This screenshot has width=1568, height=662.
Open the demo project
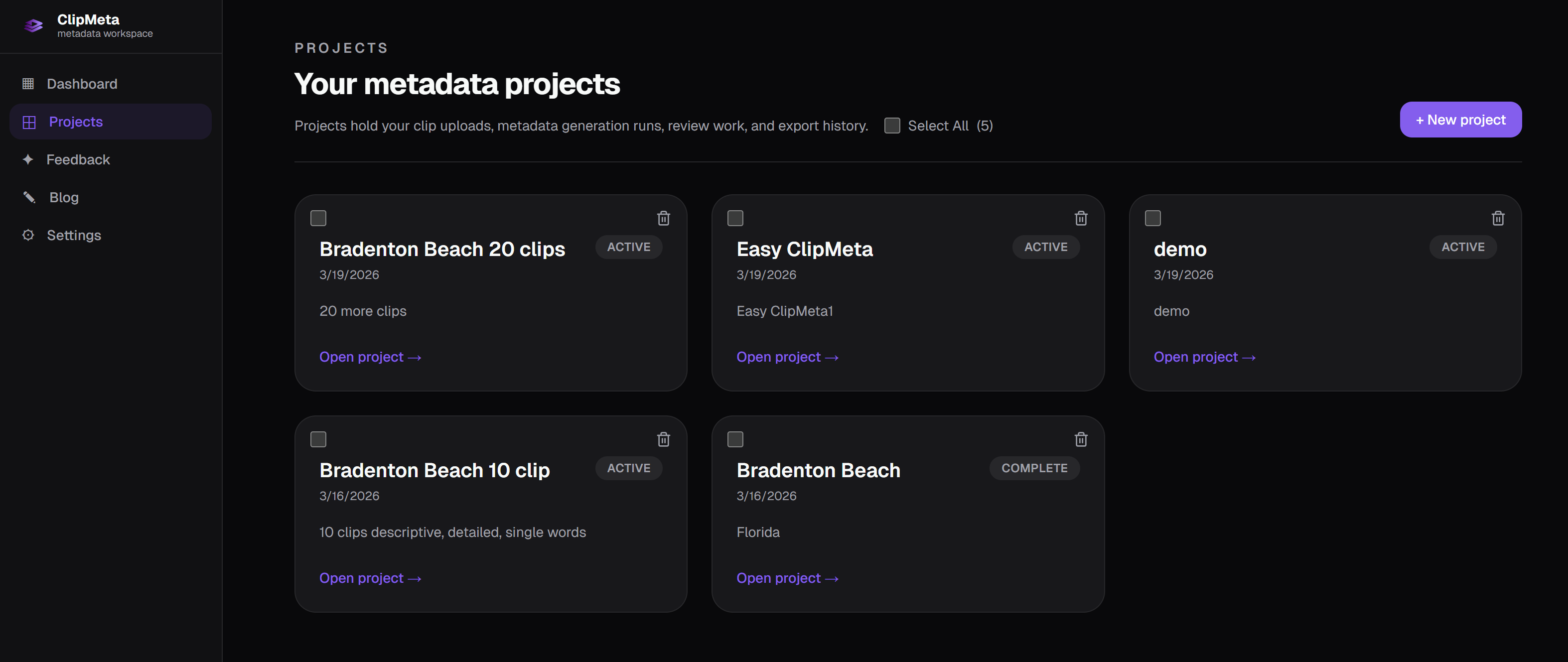[1205, 357]
